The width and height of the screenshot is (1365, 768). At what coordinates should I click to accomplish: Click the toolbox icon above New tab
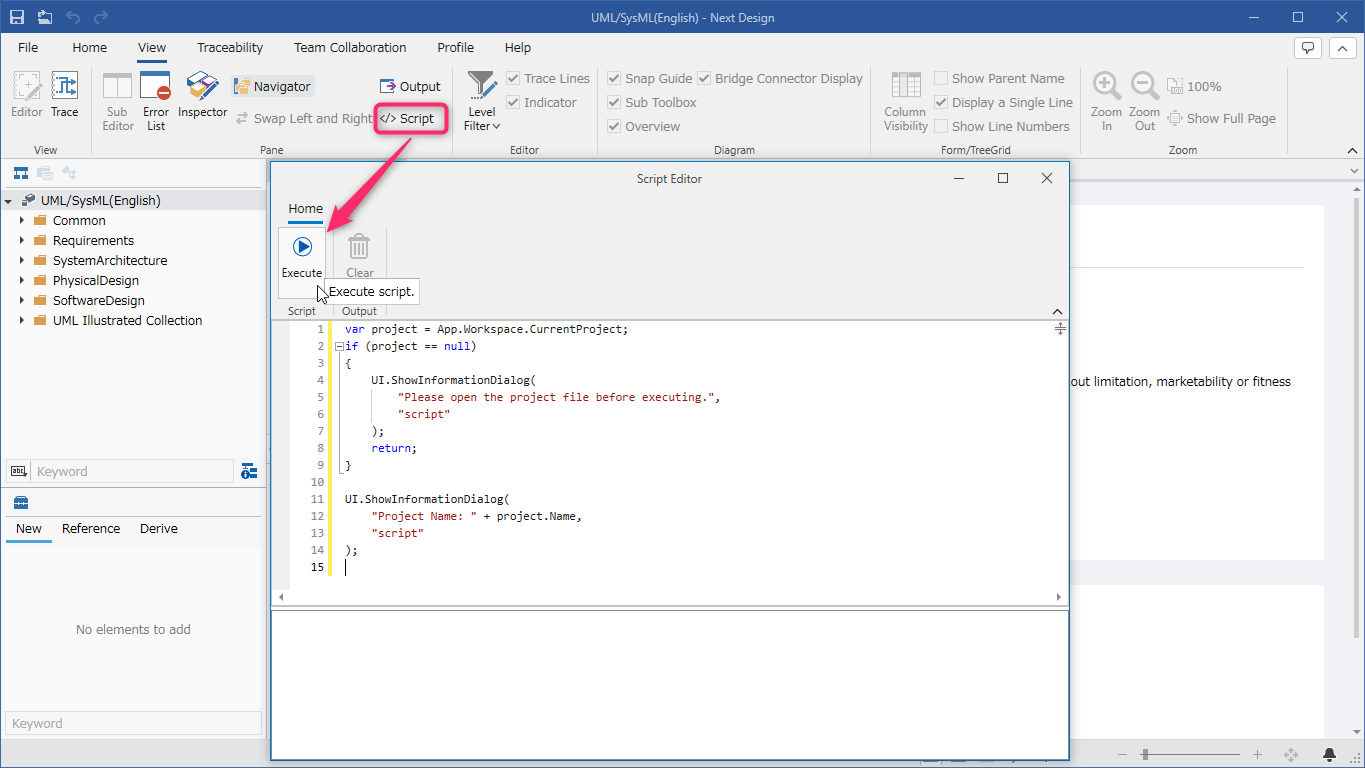click(x=20, y=502)
